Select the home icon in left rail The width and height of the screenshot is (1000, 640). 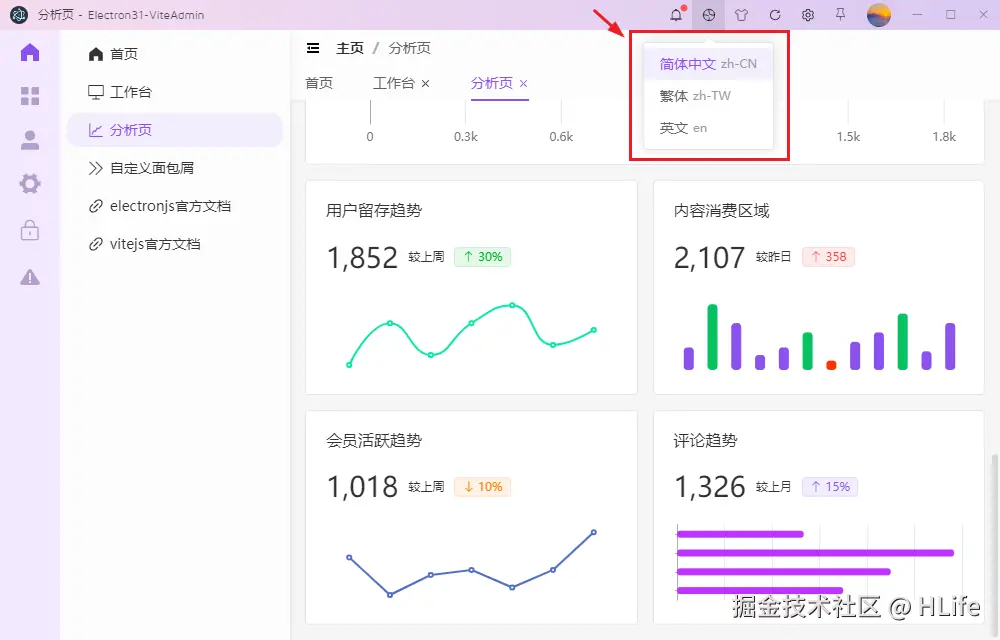pyautogui.click(x=30, y=52)
